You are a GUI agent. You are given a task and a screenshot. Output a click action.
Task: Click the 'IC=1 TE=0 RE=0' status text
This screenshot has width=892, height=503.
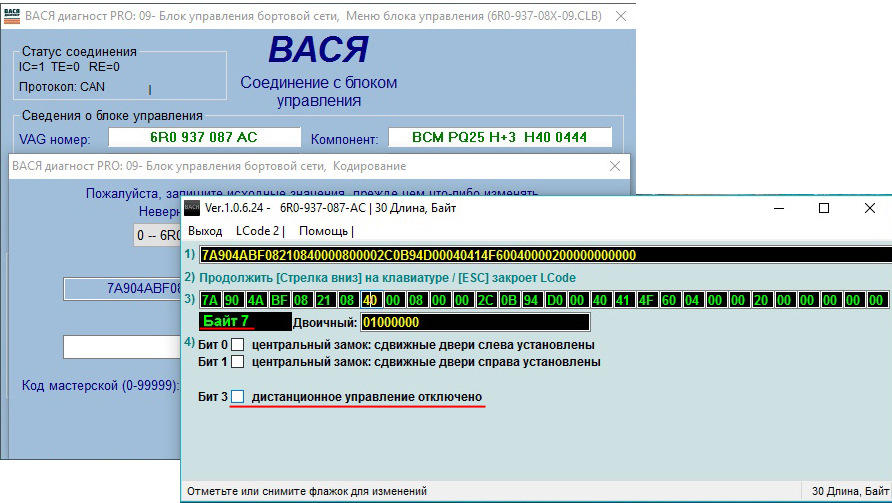point(69,67)
